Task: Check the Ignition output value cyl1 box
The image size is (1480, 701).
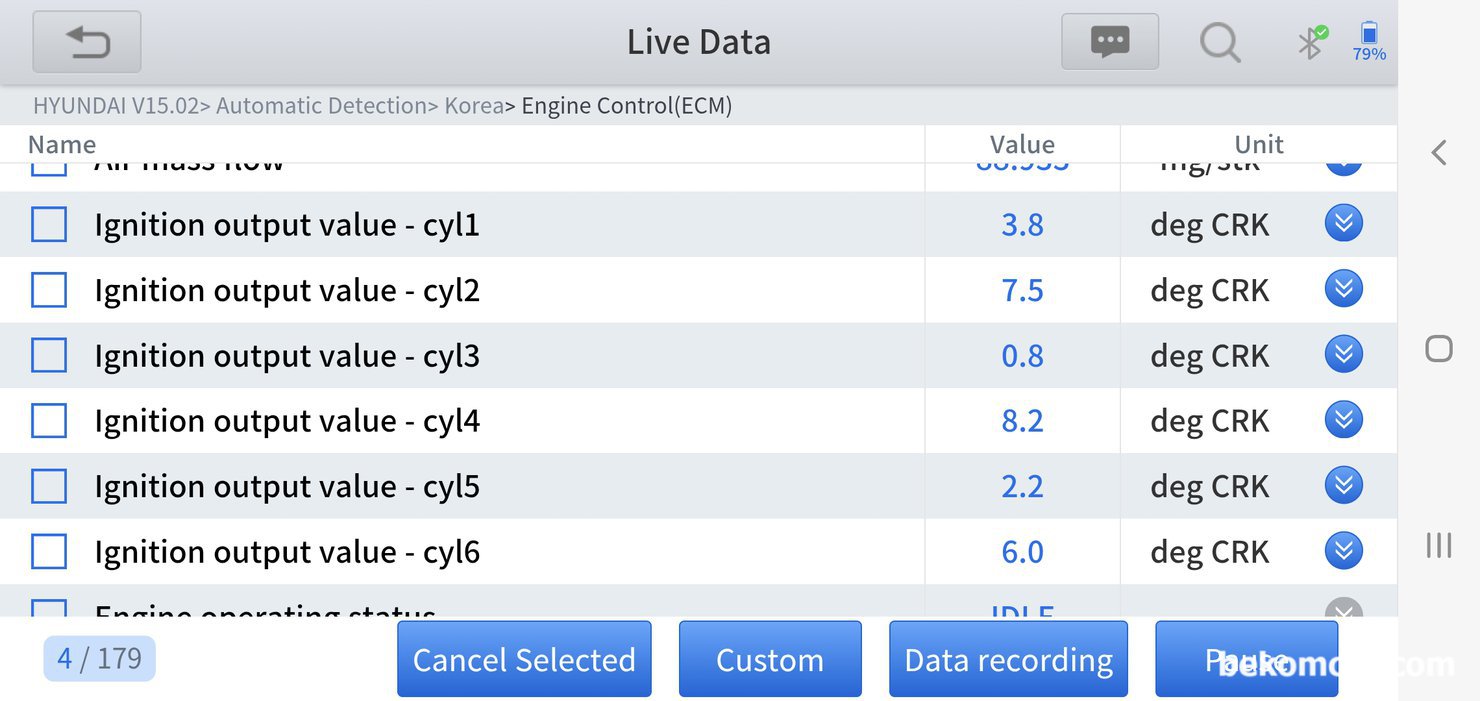Action: pos(49,225)
